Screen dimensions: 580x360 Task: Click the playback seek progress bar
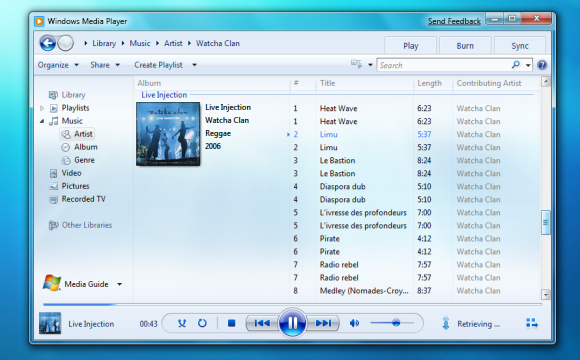point(292,305)
